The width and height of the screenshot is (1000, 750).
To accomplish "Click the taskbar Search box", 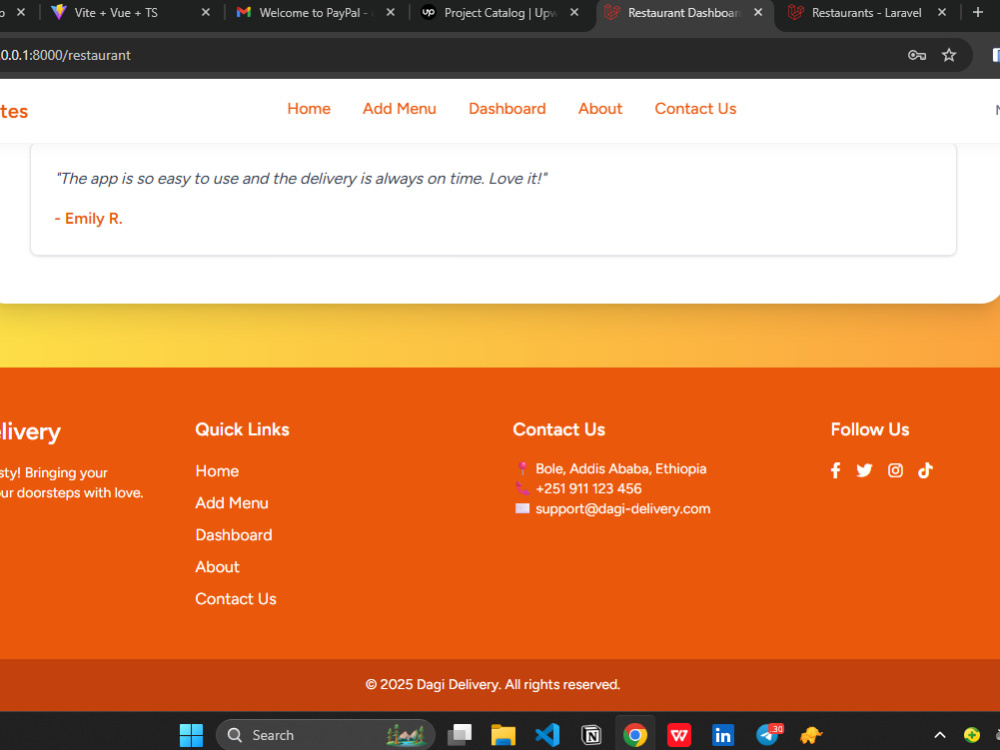I will click(x=325, y=735).
